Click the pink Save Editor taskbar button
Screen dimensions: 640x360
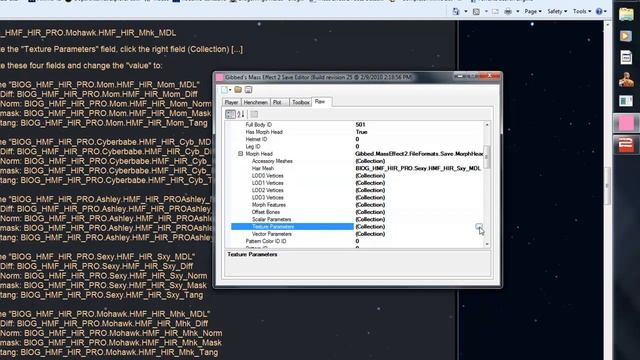coord(626,123)
